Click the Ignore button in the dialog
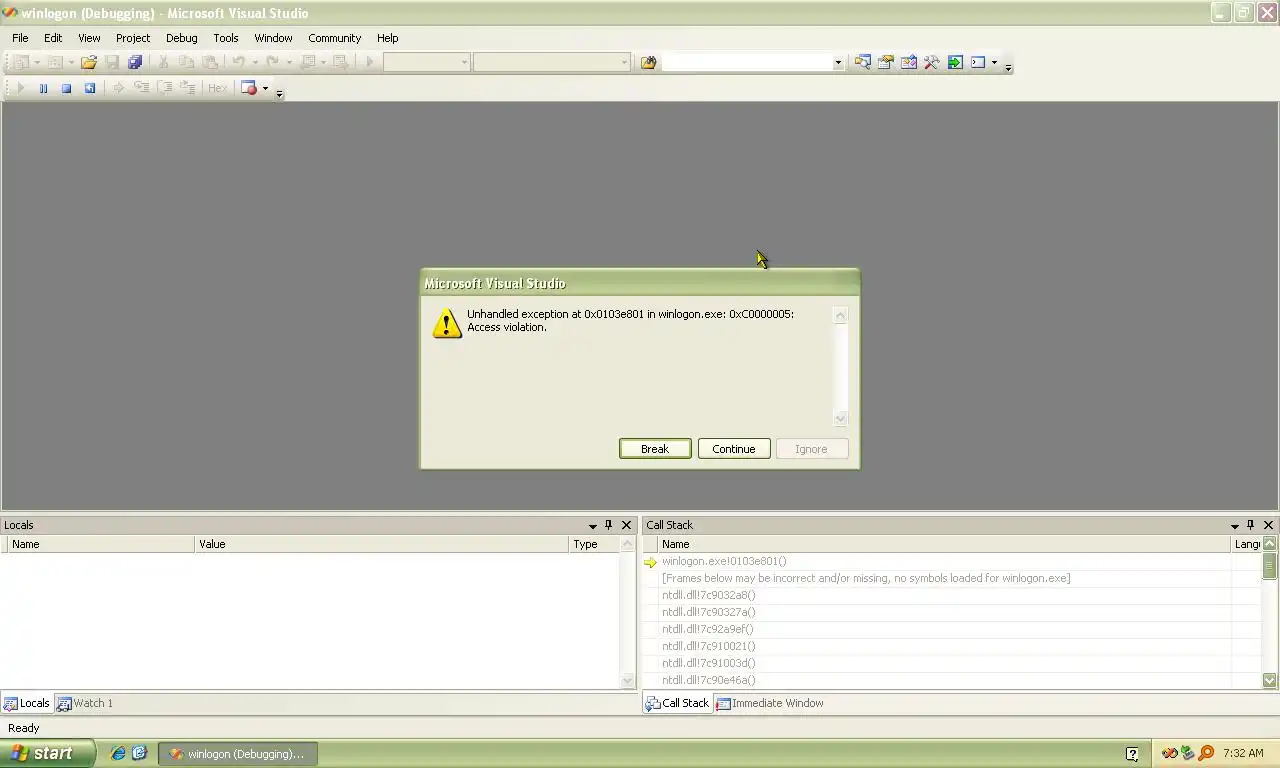The width and height of the screenshot is (1280, 768). 811,449
